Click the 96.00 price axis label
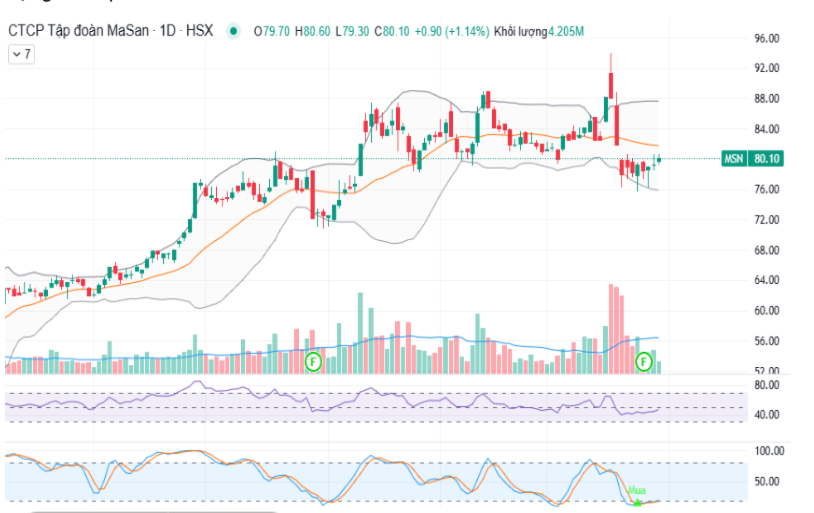This screenshot has width=814, height=513. [767, 38]
